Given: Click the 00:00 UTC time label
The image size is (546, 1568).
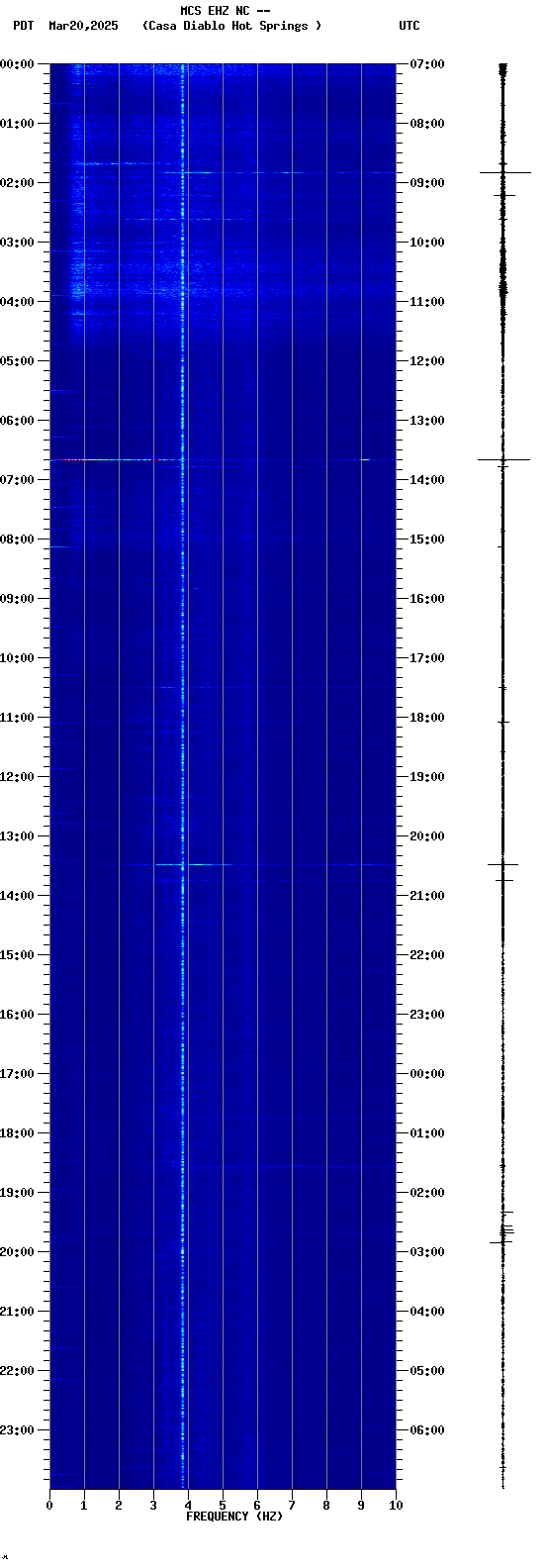Looking at the screenshot, I should (426, 1073).
